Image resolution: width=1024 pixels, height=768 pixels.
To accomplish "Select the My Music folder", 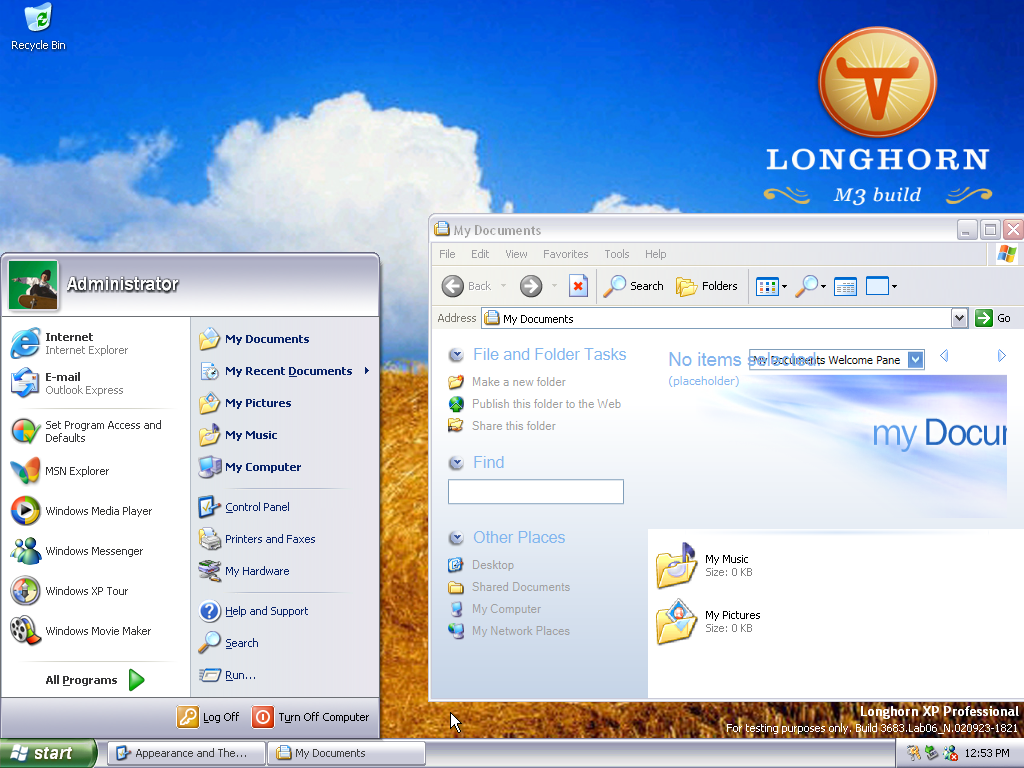I will click(704, 566).
